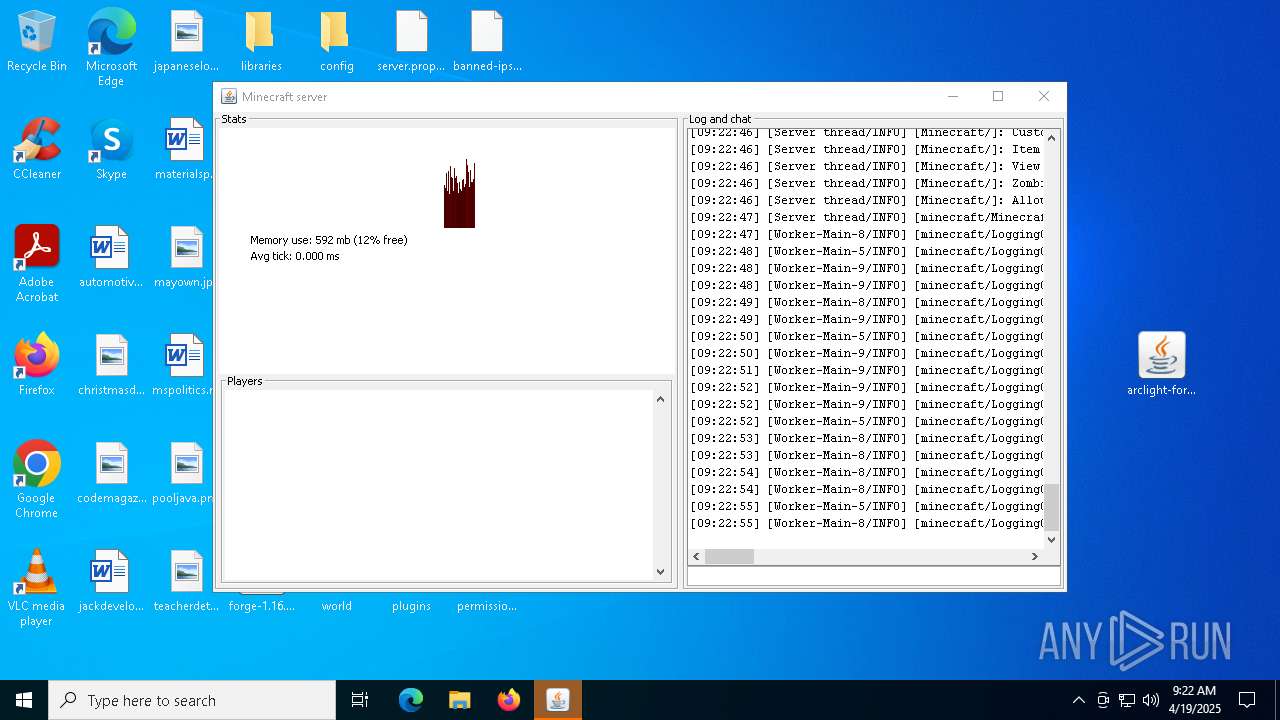Image resolution: width=1280 pixels, height=720 pixels.
Task: Click down arrow of Players list scrollbar
Action: (660, 571)
